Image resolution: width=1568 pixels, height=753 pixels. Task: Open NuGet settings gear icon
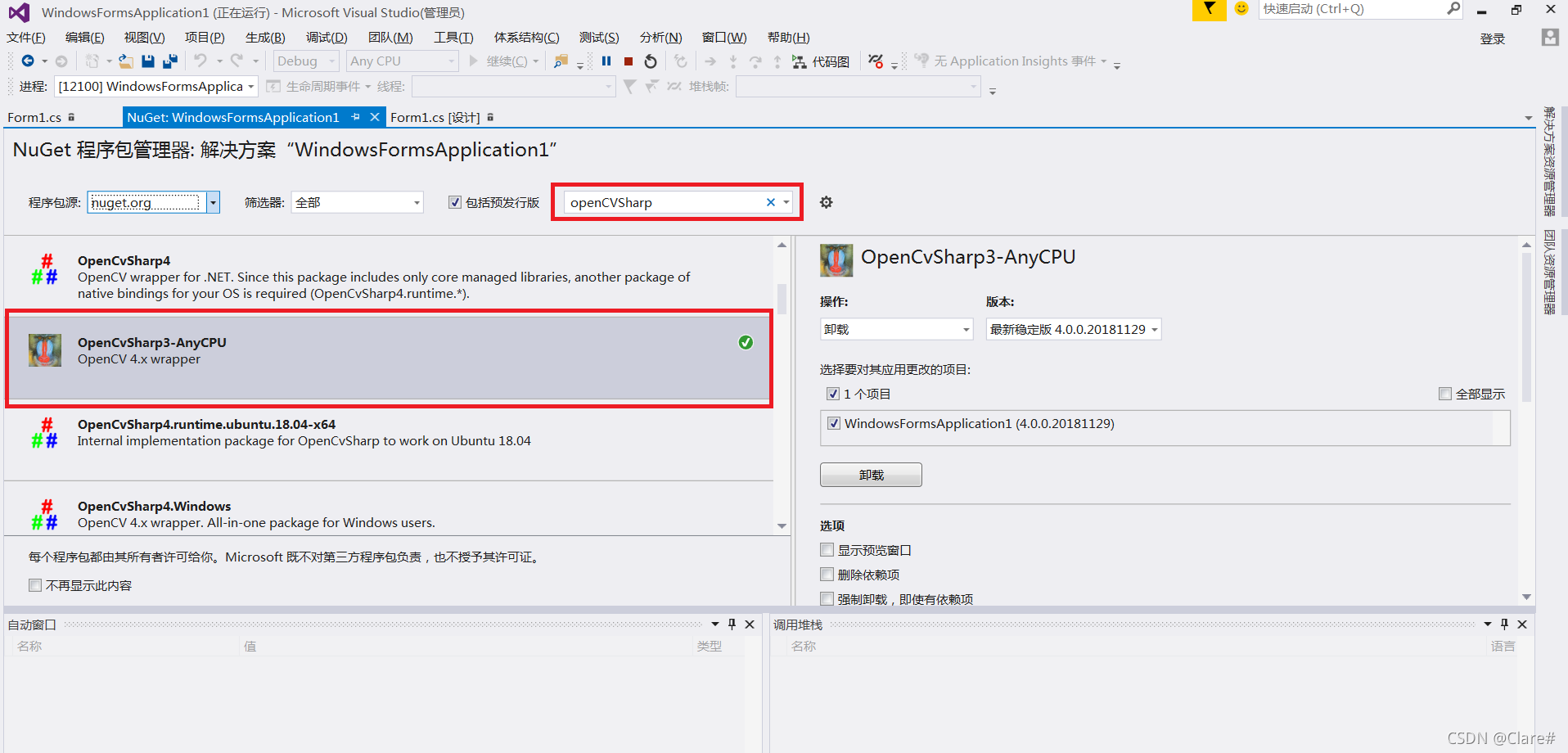pyautogui.click(x=827, y=202)
